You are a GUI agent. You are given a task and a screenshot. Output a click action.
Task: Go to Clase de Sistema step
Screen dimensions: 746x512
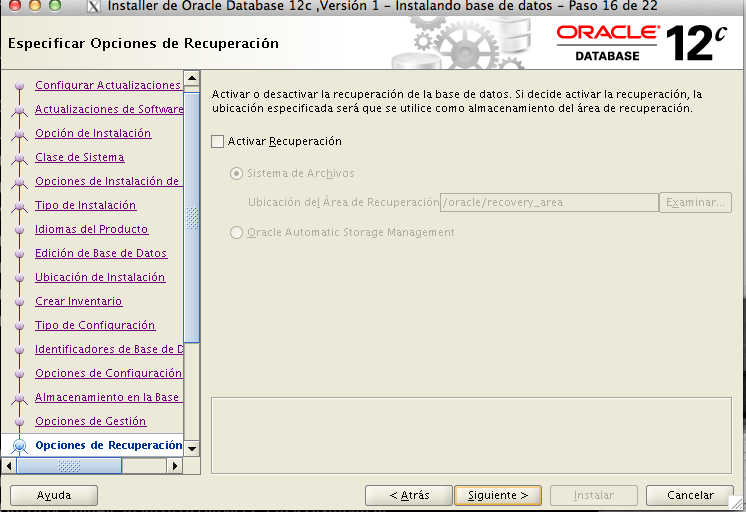(80, 157)
